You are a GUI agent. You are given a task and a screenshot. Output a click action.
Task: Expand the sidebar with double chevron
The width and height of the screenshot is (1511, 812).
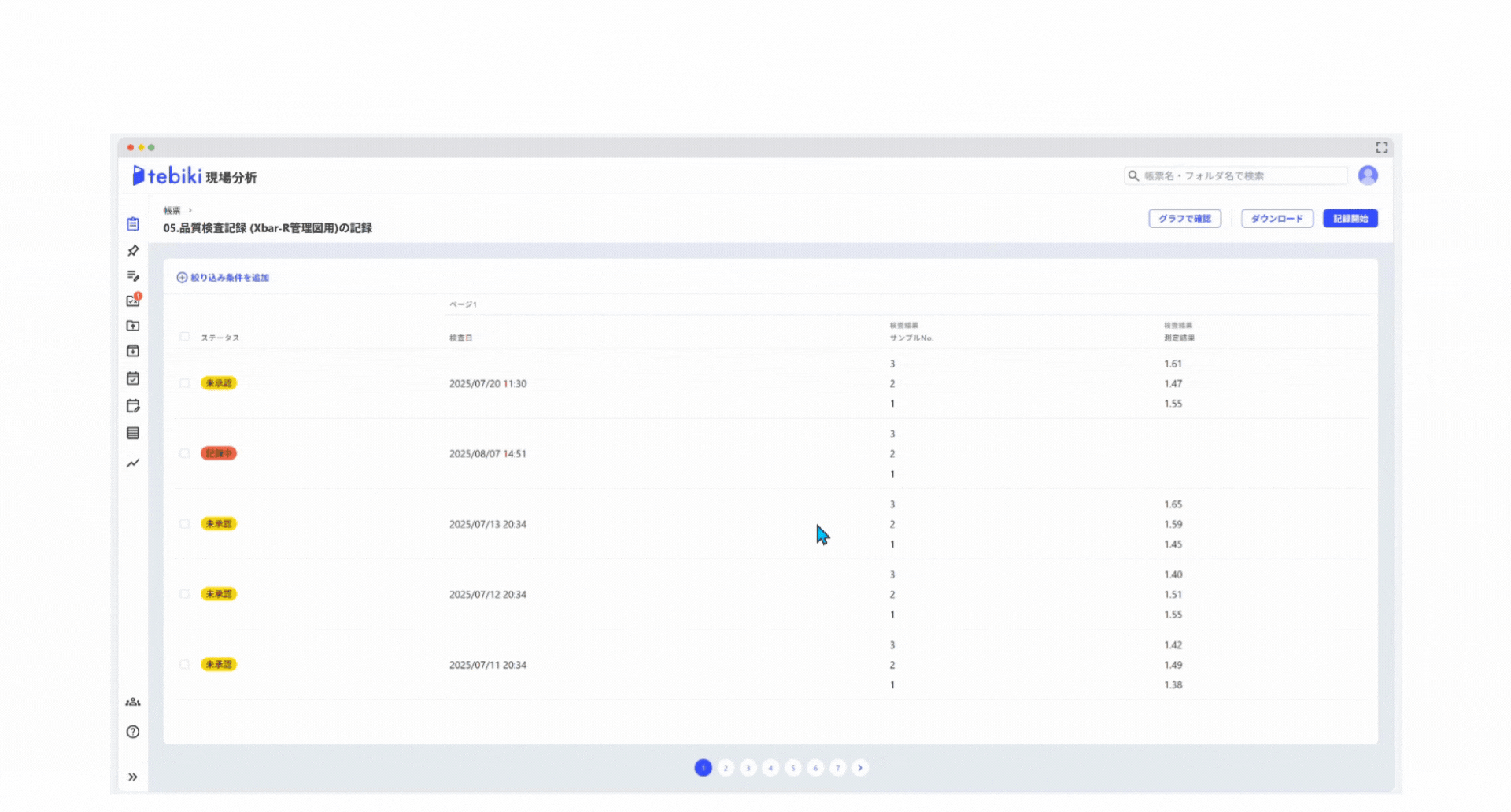tap(133, 777)
